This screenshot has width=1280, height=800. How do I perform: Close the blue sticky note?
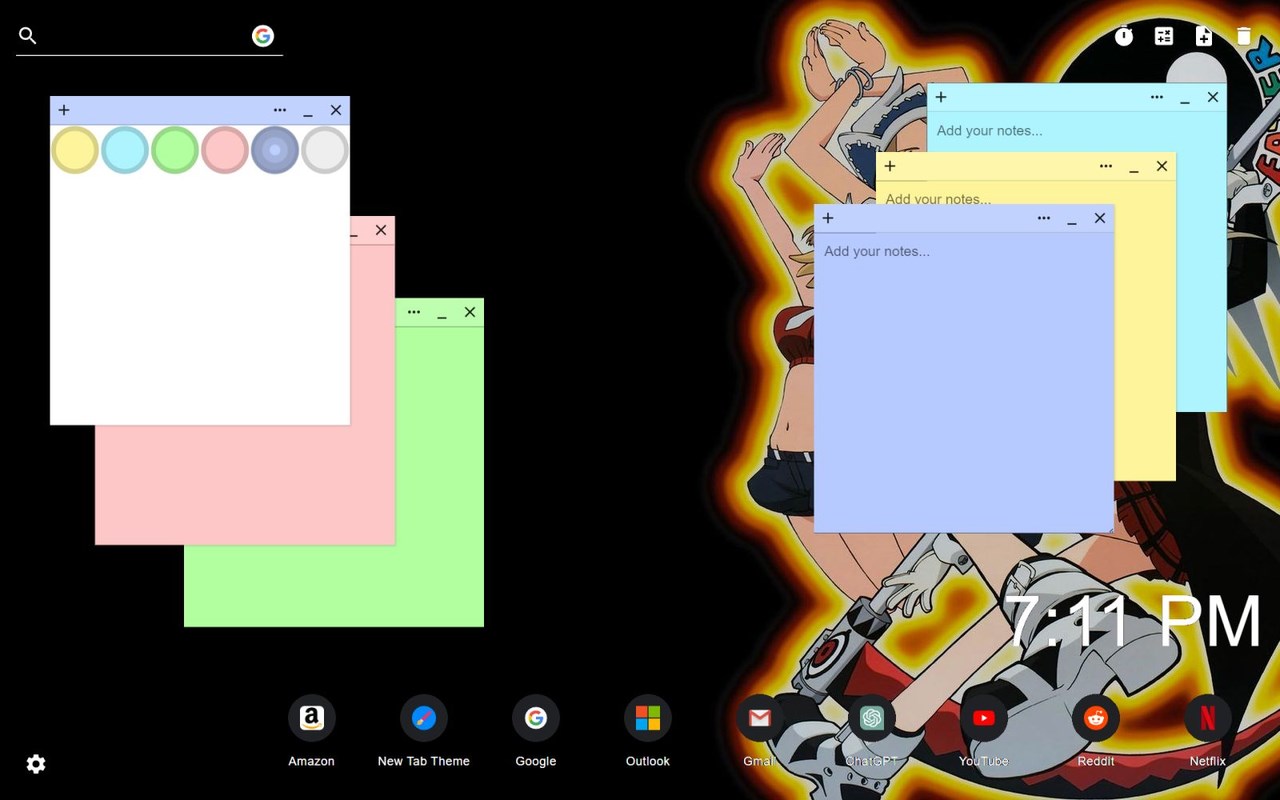tap(1100, 218)
